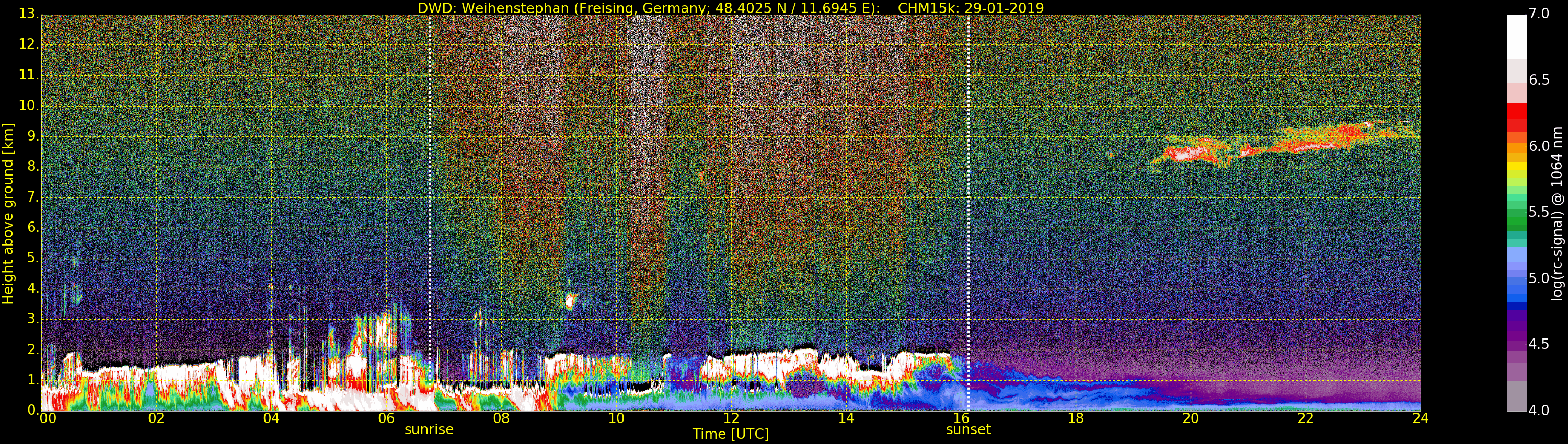Click the time axis tick '06'
The width and height of the screenshot is (1568, 444).
tap(387, 418)
